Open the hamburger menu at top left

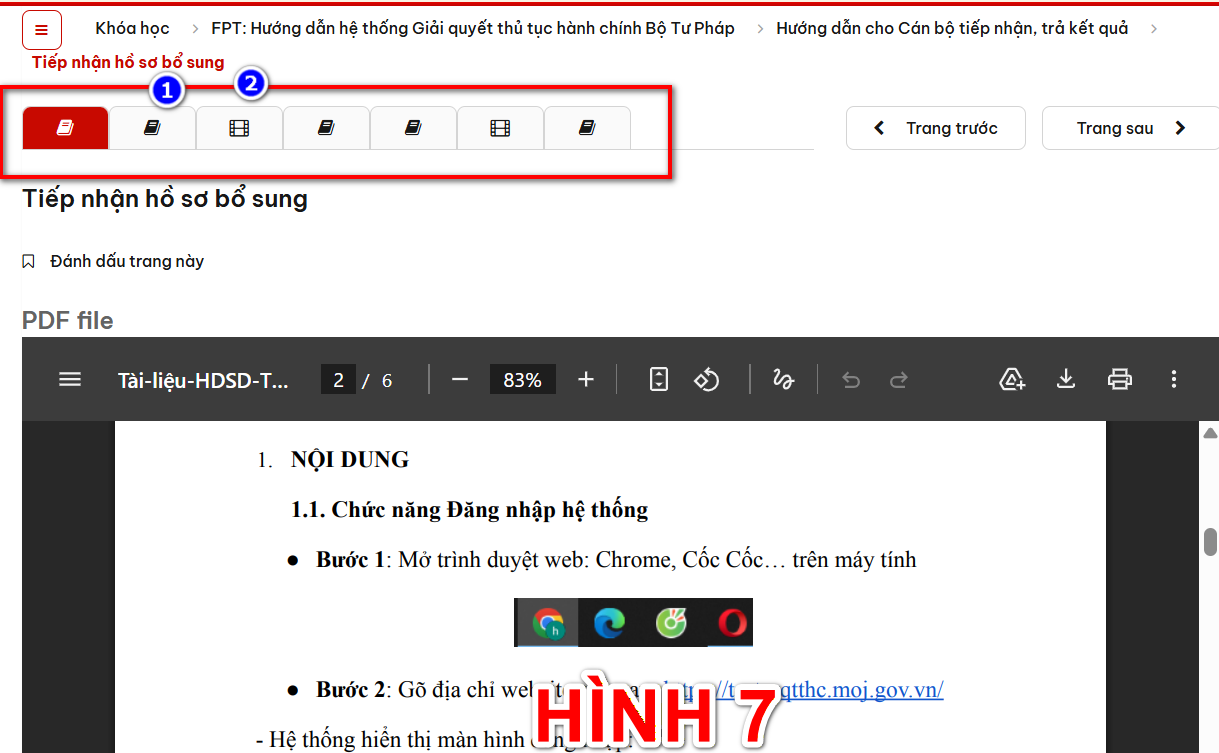coord(41,30)
